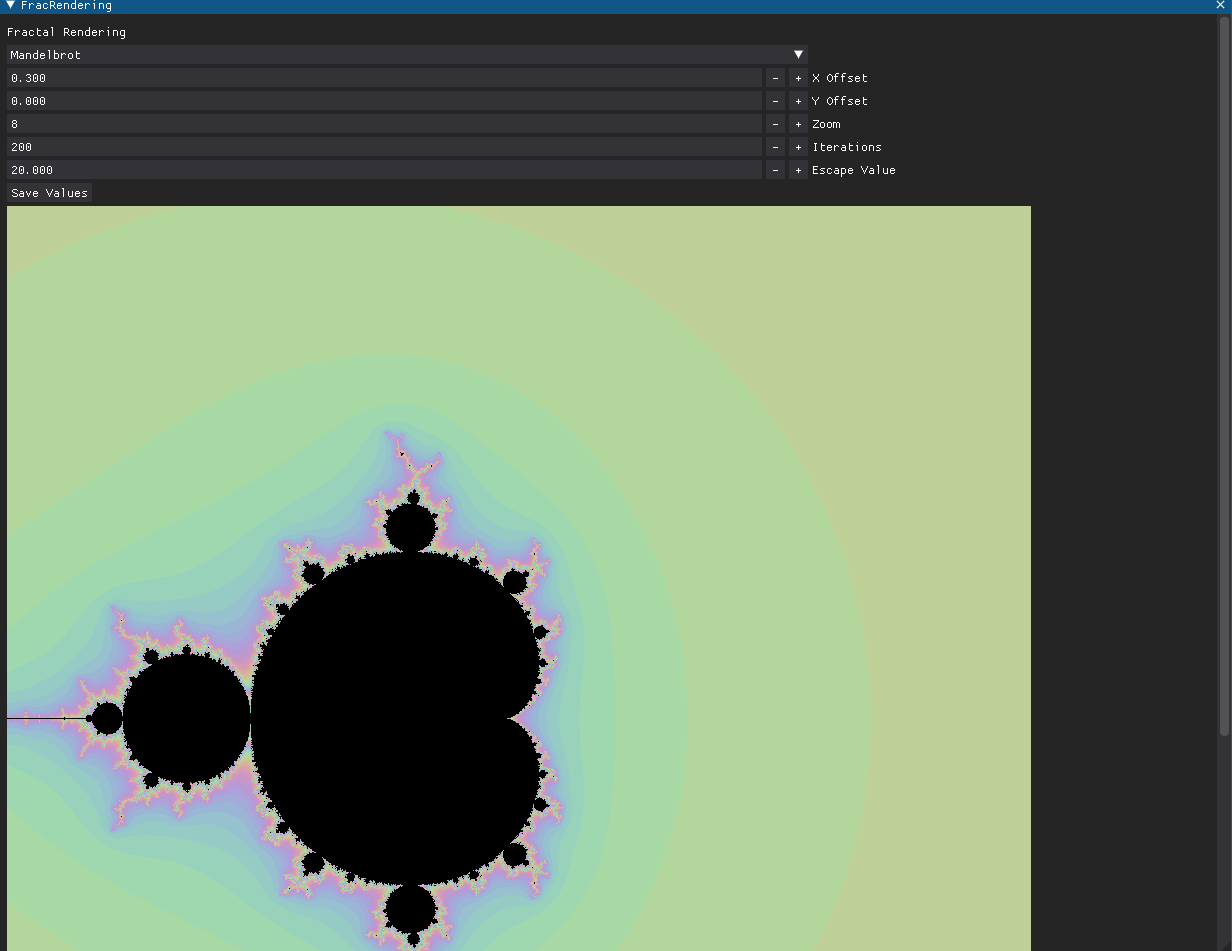Viewport: 1232px width, 951px height.
Task: Click the Zoom value field
Action: click(384, 124)
